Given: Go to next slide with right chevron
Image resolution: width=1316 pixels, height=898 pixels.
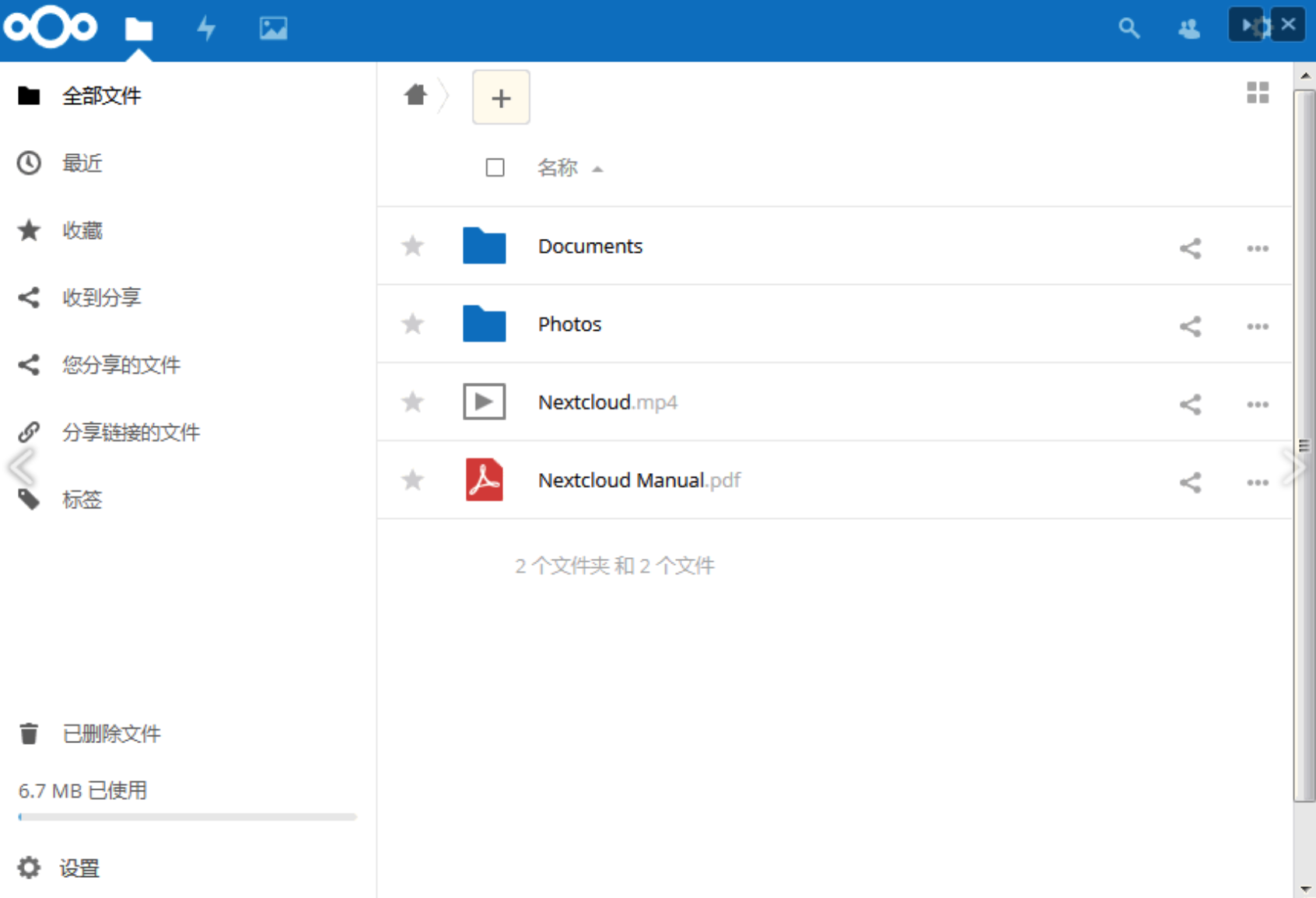Looking at the screenshot, I should [x=1294, y=468].
